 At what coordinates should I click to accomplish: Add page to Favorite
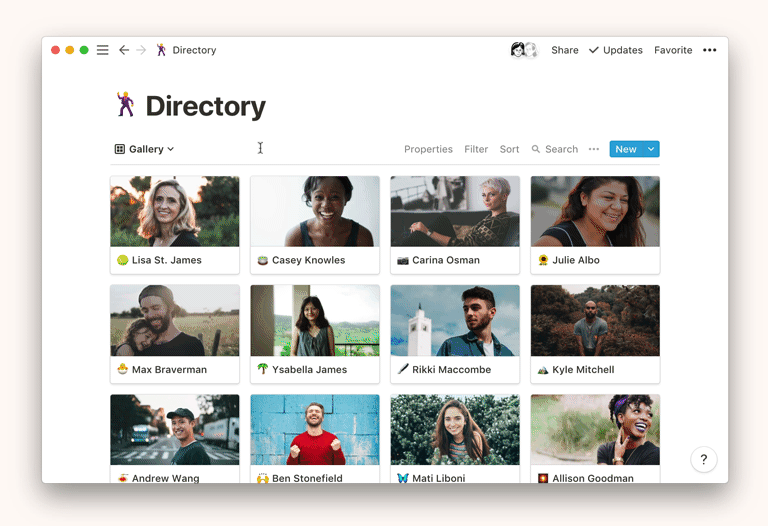(x=673, y=50)
